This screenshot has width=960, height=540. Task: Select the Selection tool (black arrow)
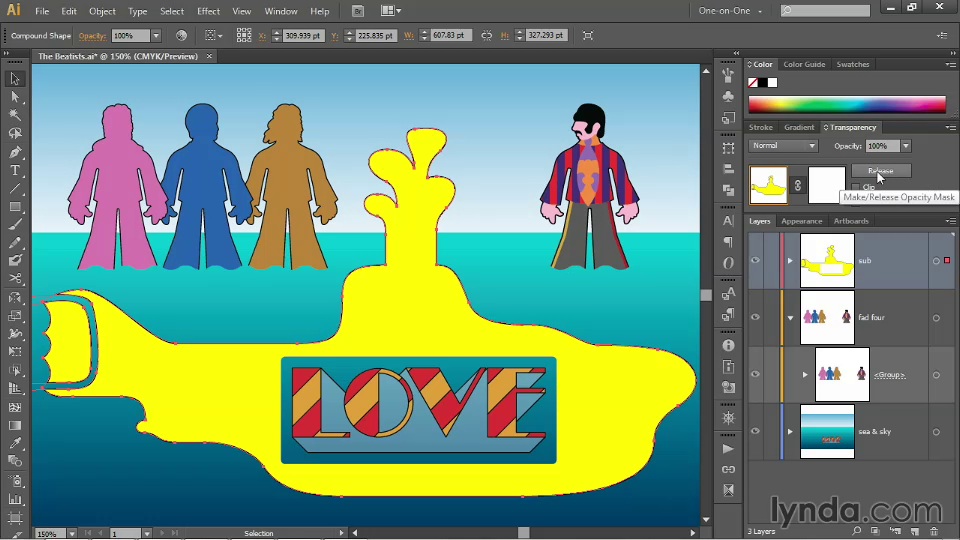[x=15, y=79]
